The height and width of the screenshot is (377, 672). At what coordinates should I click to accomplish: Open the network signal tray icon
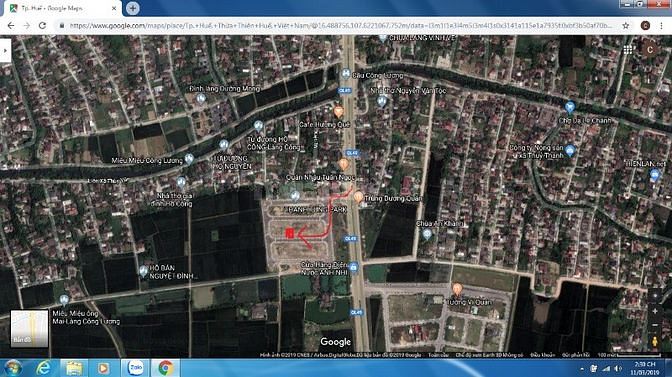pyautogui.click(x=606, y=368)
